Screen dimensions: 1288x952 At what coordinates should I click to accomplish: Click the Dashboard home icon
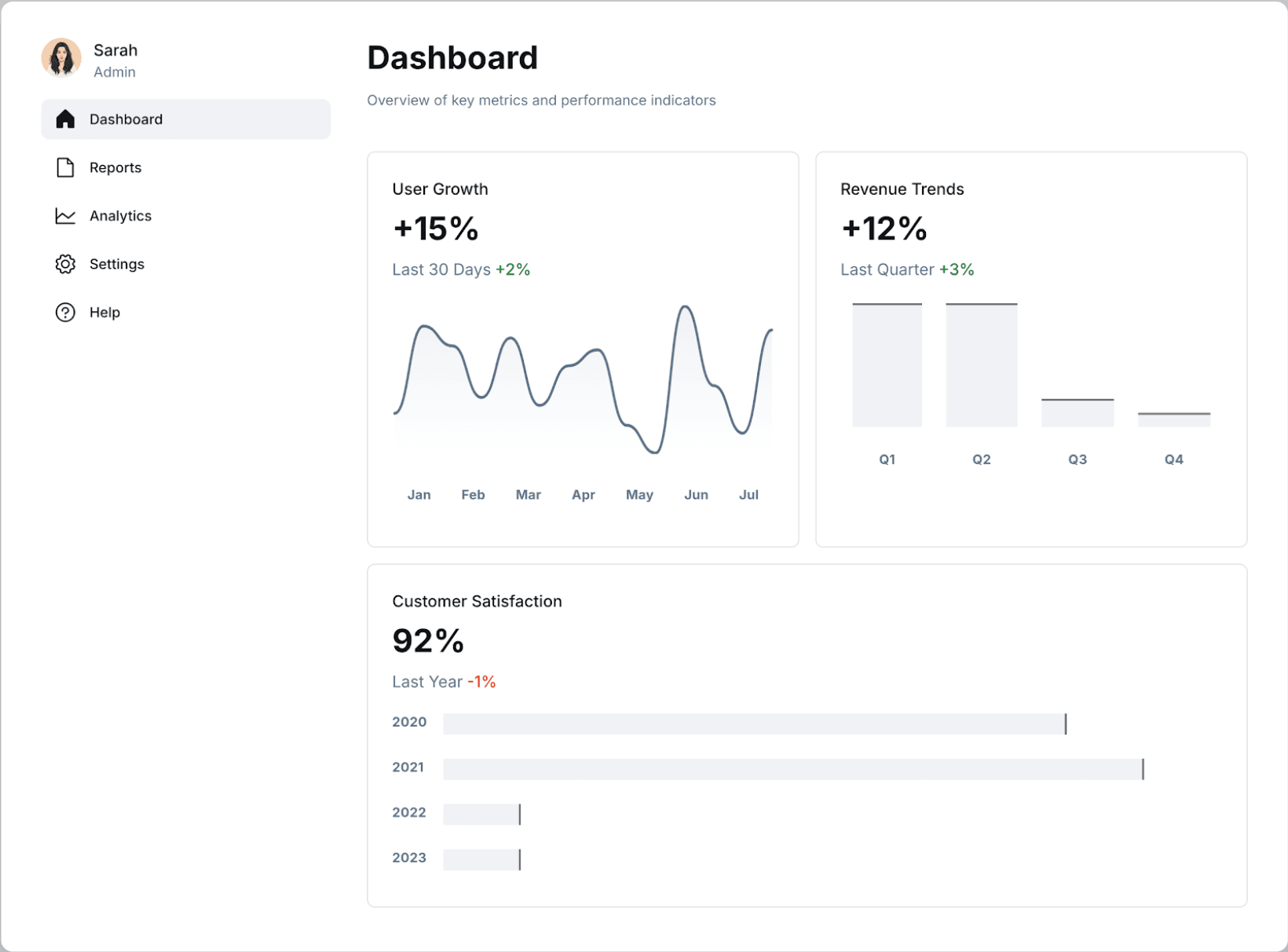(x=65, y=119)
